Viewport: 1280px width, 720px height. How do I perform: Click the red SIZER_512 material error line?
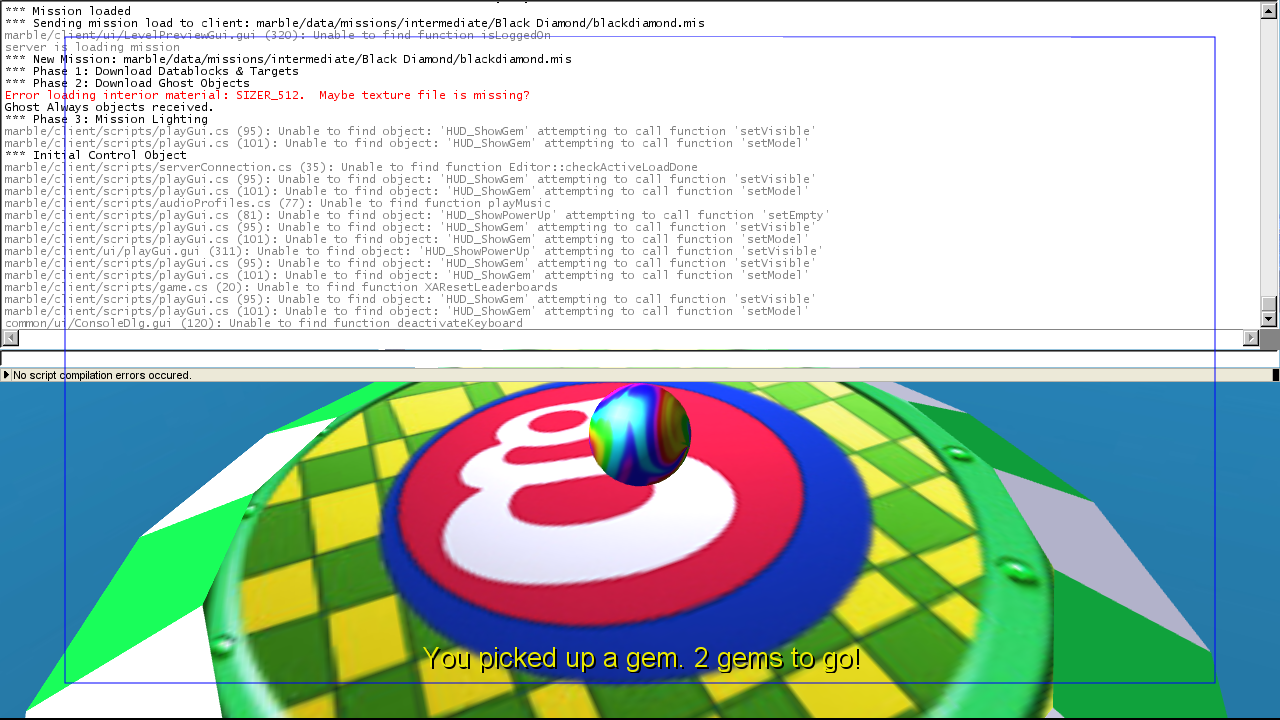[x=267, y=95]
